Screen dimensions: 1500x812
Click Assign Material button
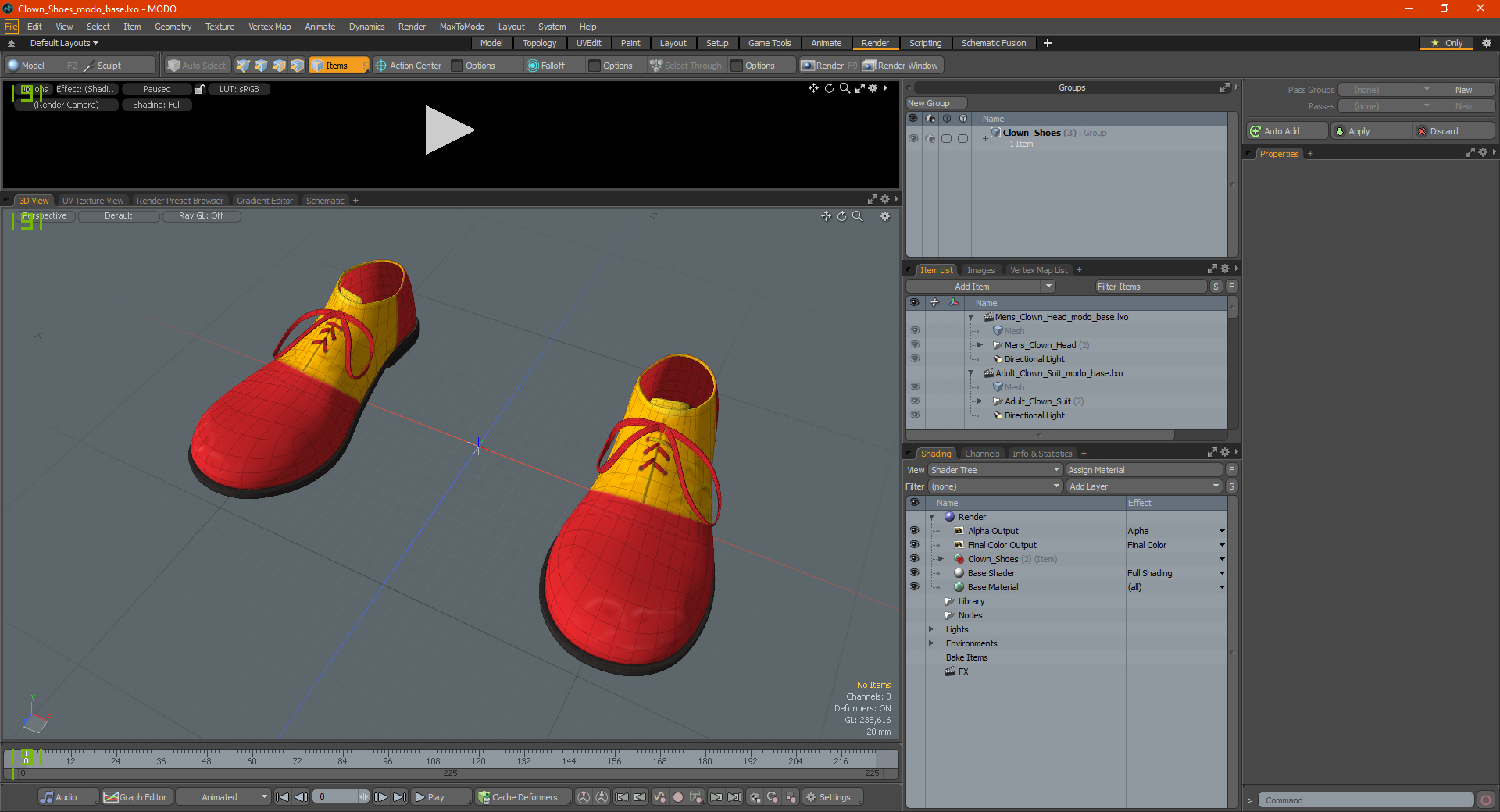pyautogui.click(x=1144, y=470)
